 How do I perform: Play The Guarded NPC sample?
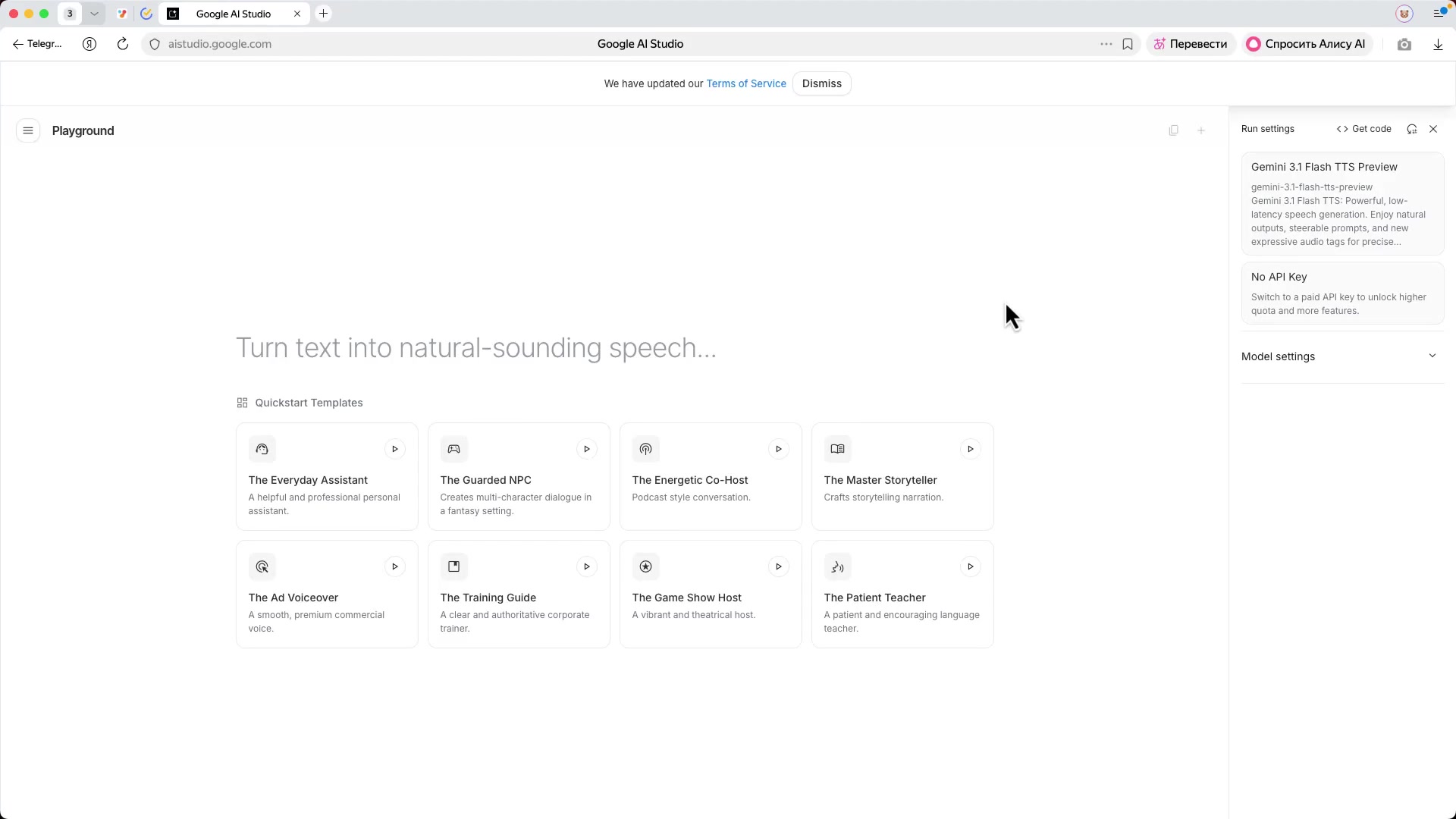tap(587, 449)
